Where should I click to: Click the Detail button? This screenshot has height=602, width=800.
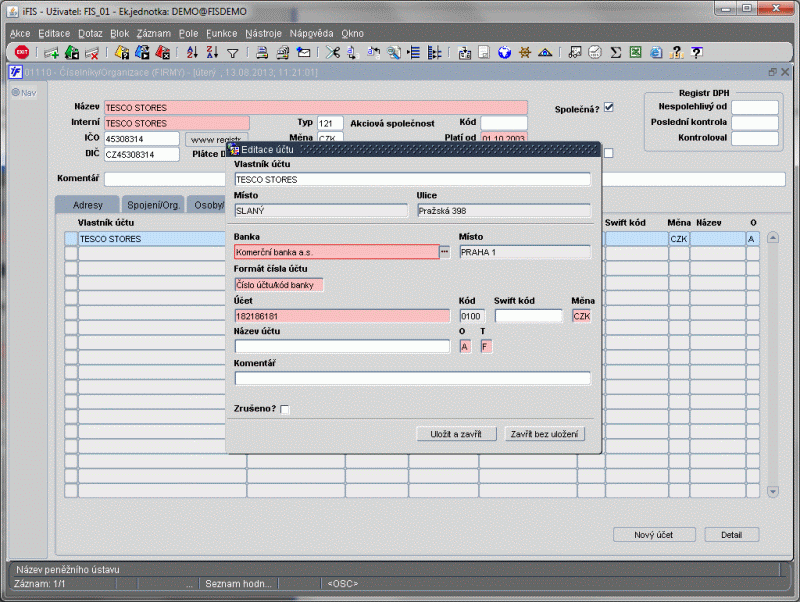[731, 535]
